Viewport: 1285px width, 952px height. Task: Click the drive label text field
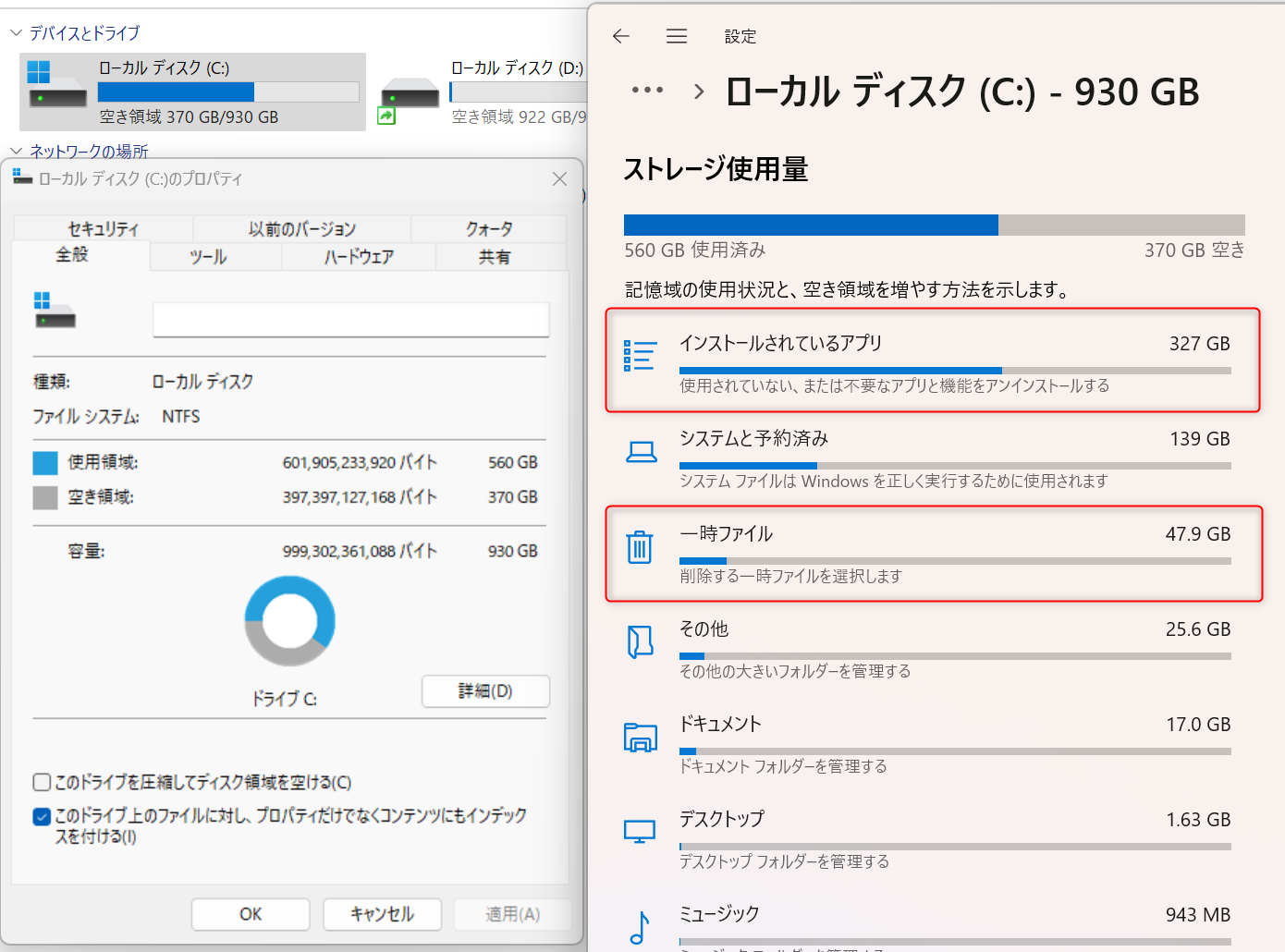point(351,320)
